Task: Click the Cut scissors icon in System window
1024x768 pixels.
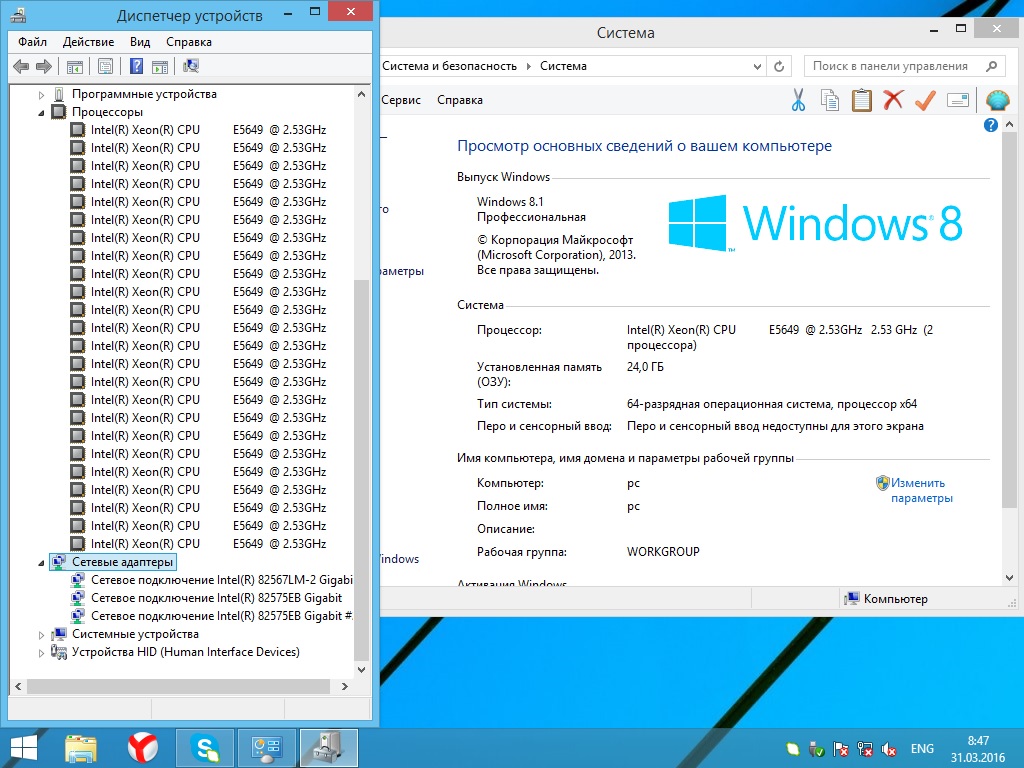Action: click(x=798, y=101)
